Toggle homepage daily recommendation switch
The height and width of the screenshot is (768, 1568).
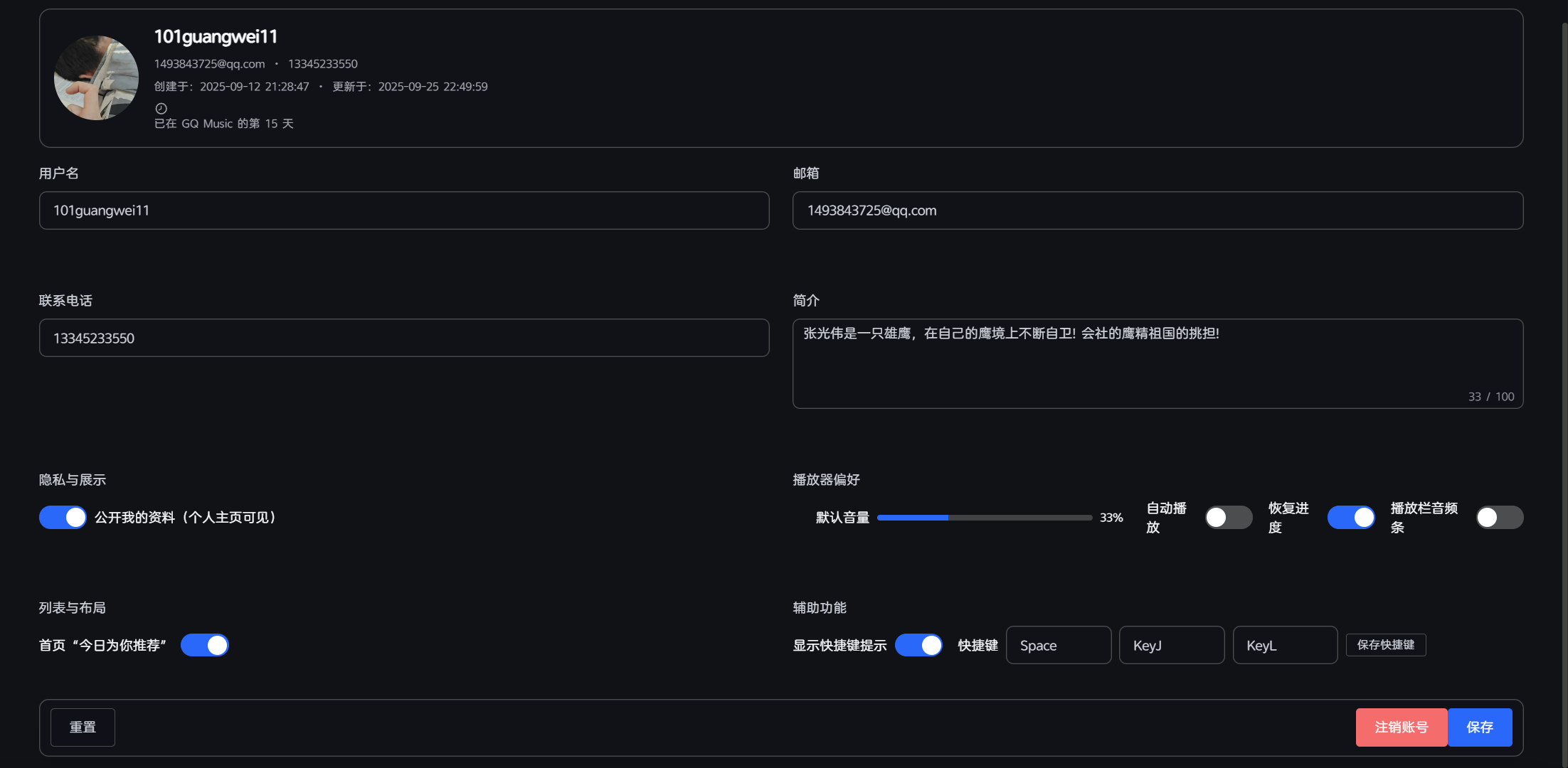pyautogui.click(x=205, y=645)
